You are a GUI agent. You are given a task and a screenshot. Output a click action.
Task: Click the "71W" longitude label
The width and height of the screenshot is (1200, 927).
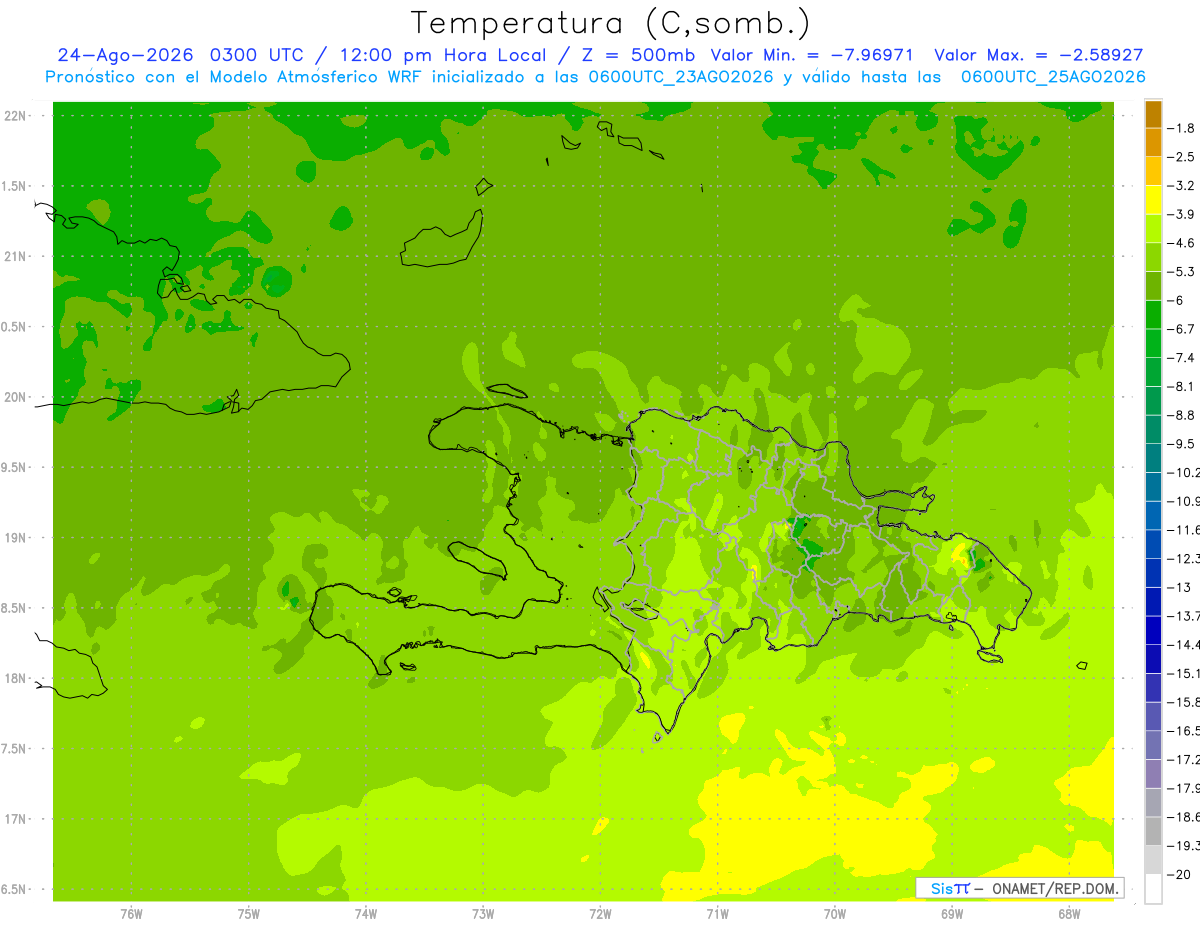click(717, 914)
